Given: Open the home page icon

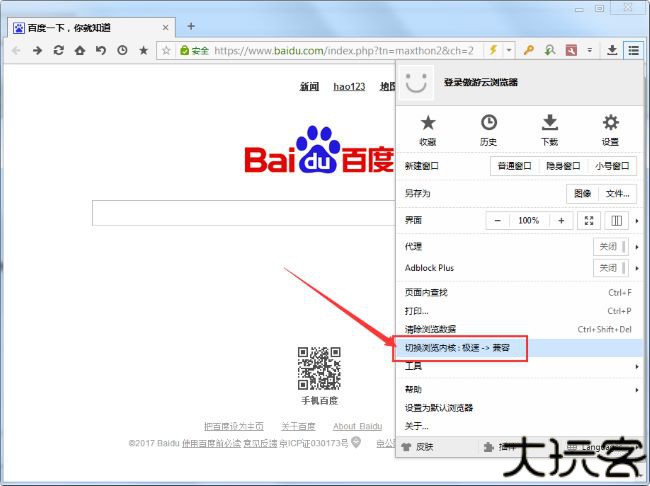Looking at the screenshot, I should pyautogui.click(x=80, y=51).
